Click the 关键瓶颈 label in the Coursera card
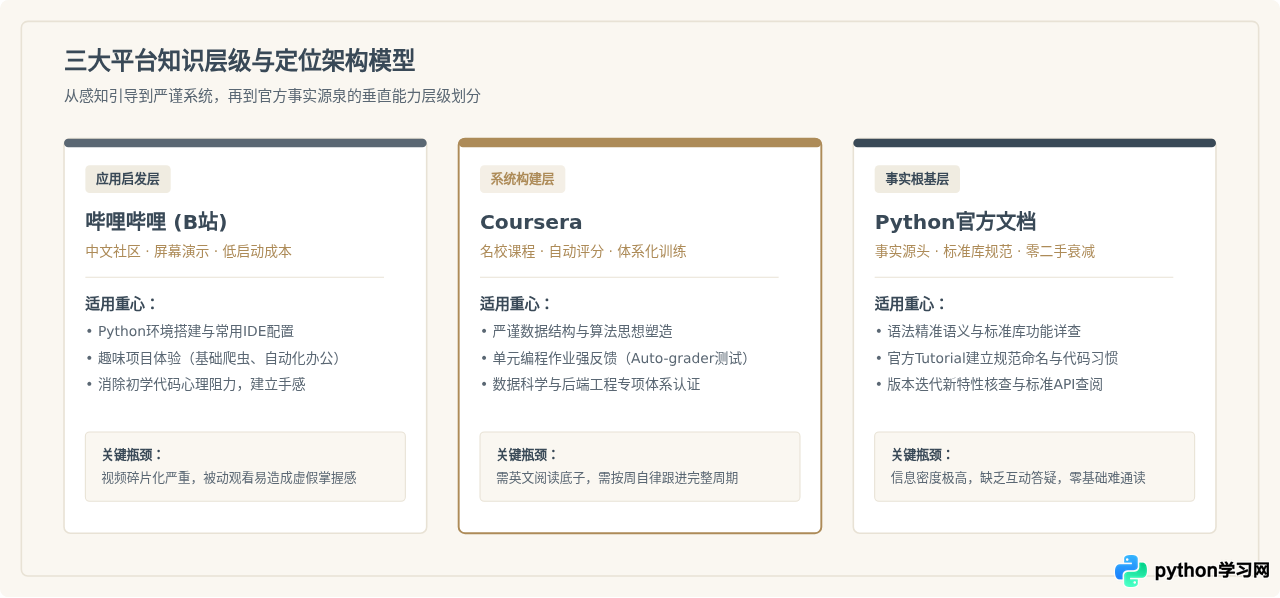Viewport: 1280px width, 598px height. 527,454
